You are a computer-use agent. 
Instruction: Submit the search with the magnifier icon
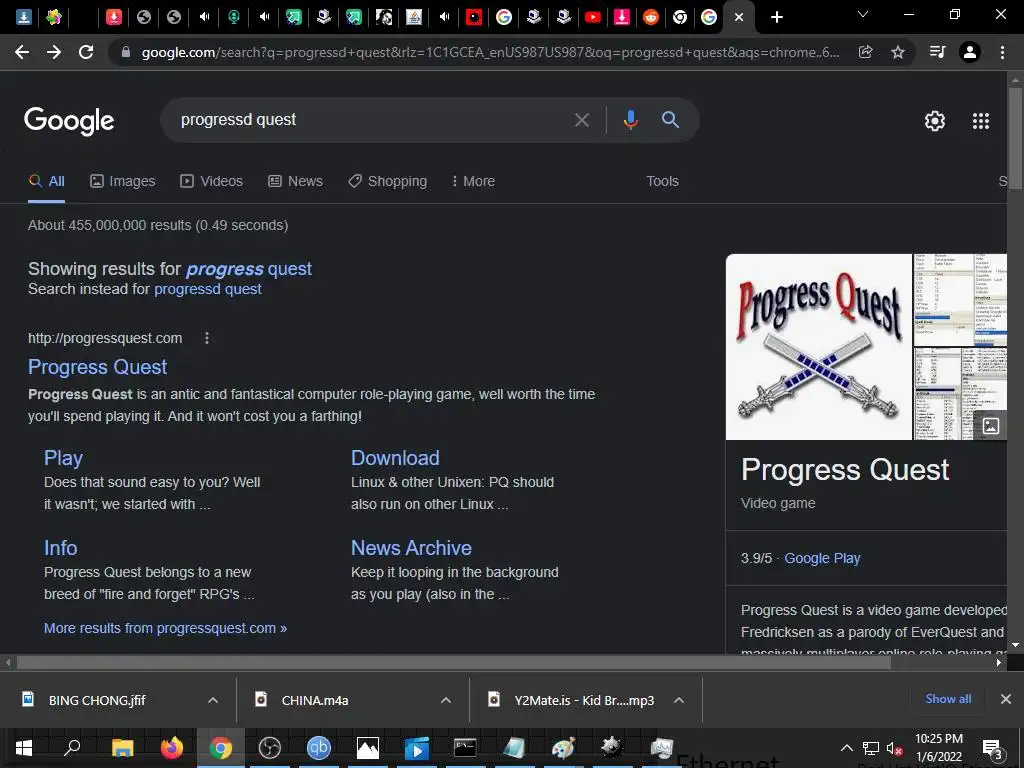point(670,120)
